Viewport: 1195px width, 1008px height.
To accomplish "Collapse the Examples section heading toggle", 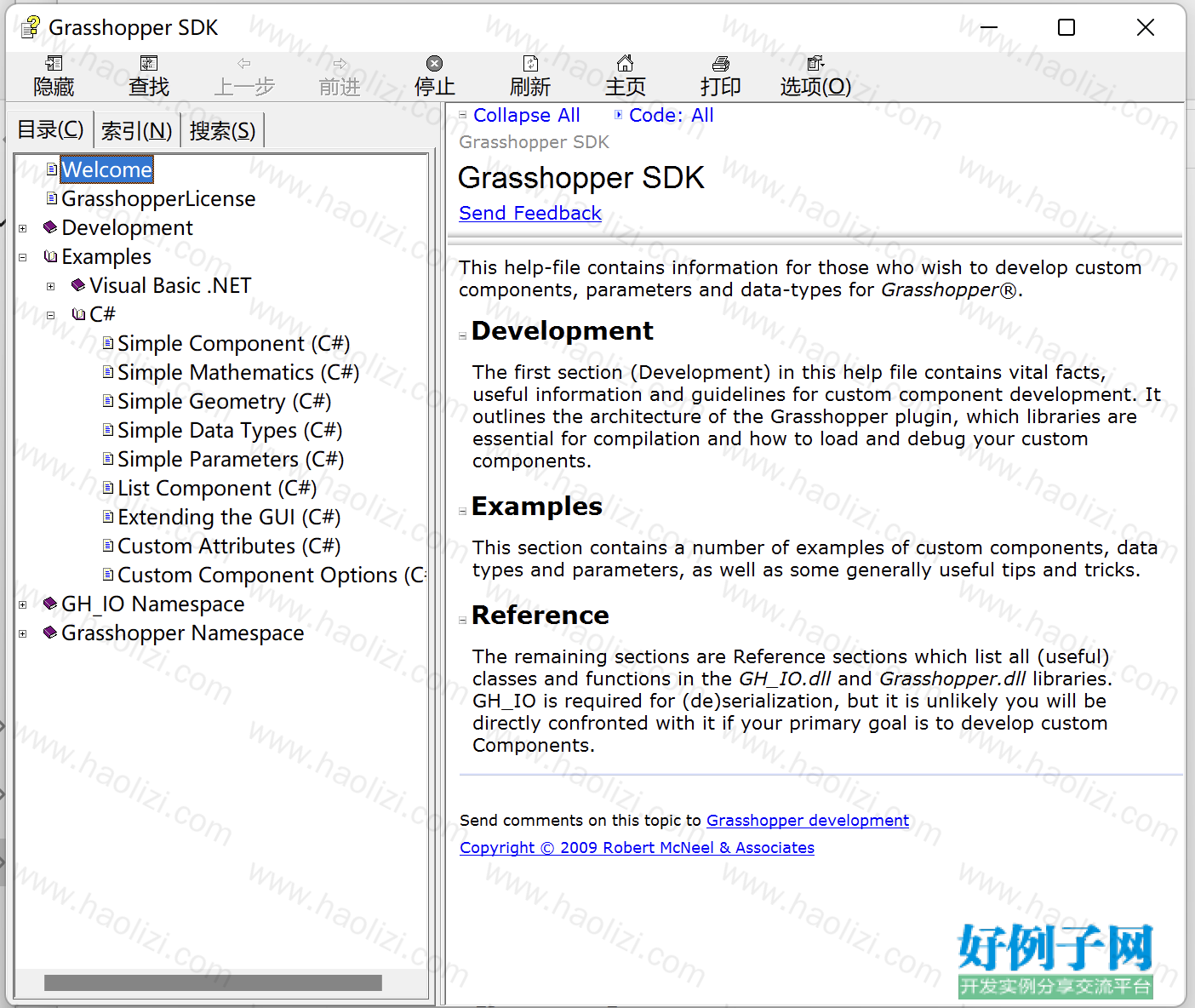I will [x=463, y=511].
